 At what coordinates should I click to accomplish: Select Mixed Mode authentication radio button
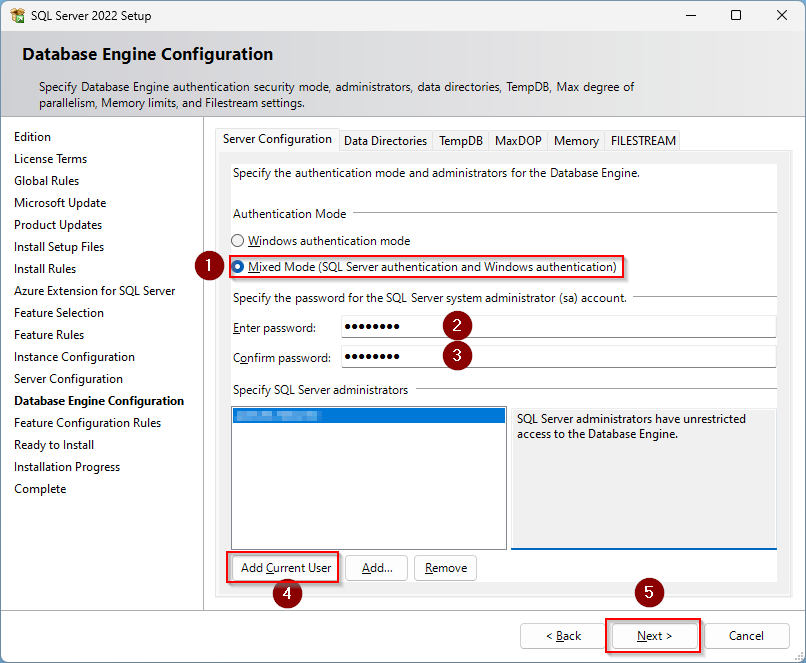click(238, 267)
